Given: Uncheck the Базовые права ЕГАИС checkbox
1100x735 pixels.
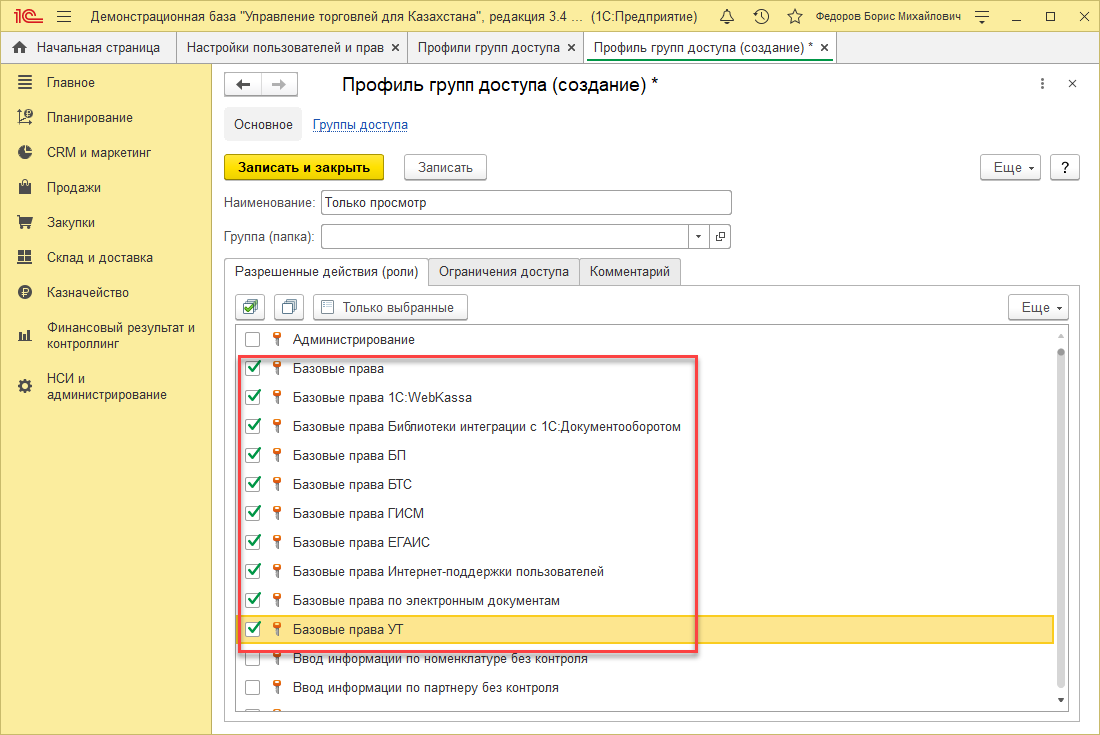Looking at the screenshot, I should point(253,542).
